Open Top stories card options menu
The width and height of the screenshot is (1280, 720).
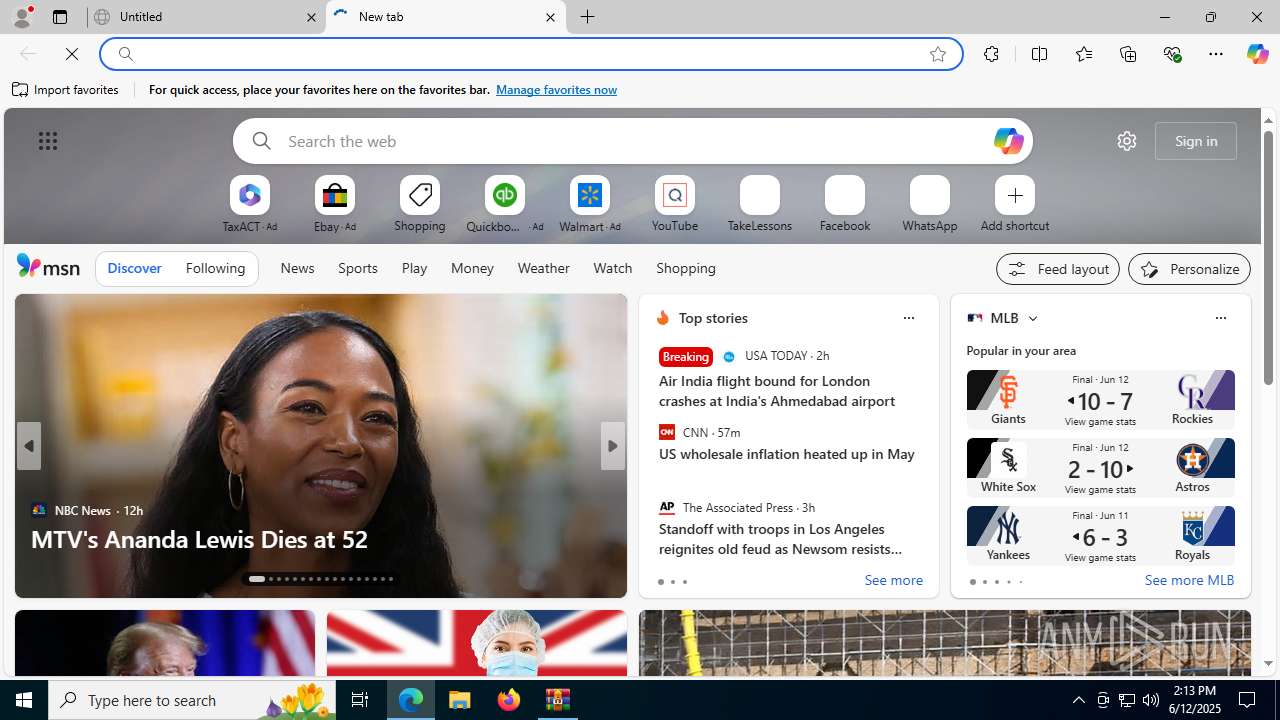pos(908,318)
